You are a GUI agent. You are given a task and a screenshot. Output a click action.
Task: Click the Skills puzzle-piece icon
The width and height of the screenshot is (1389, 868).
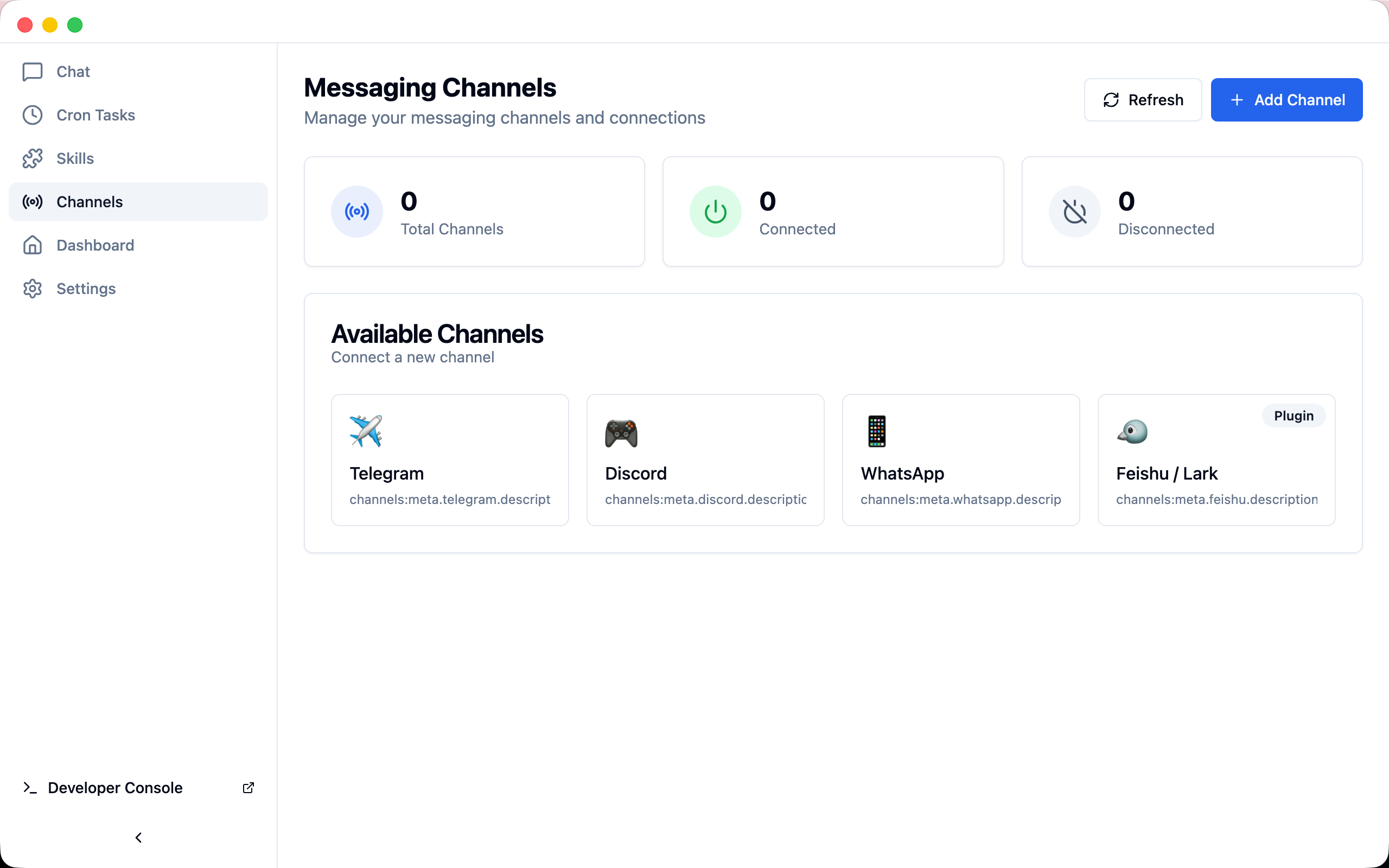tap(32, 158)
